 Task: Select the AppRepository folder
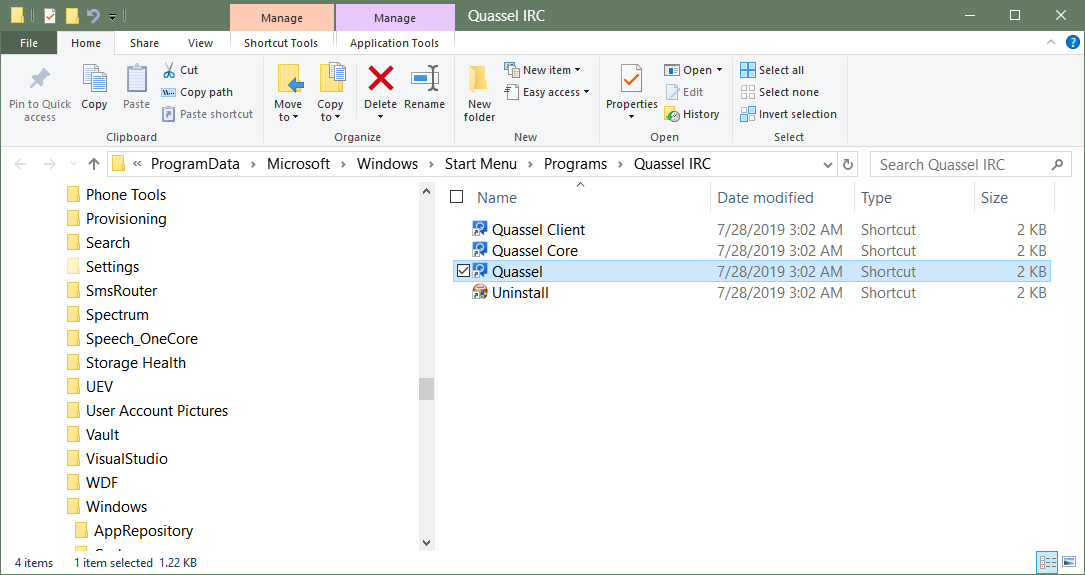134,531
